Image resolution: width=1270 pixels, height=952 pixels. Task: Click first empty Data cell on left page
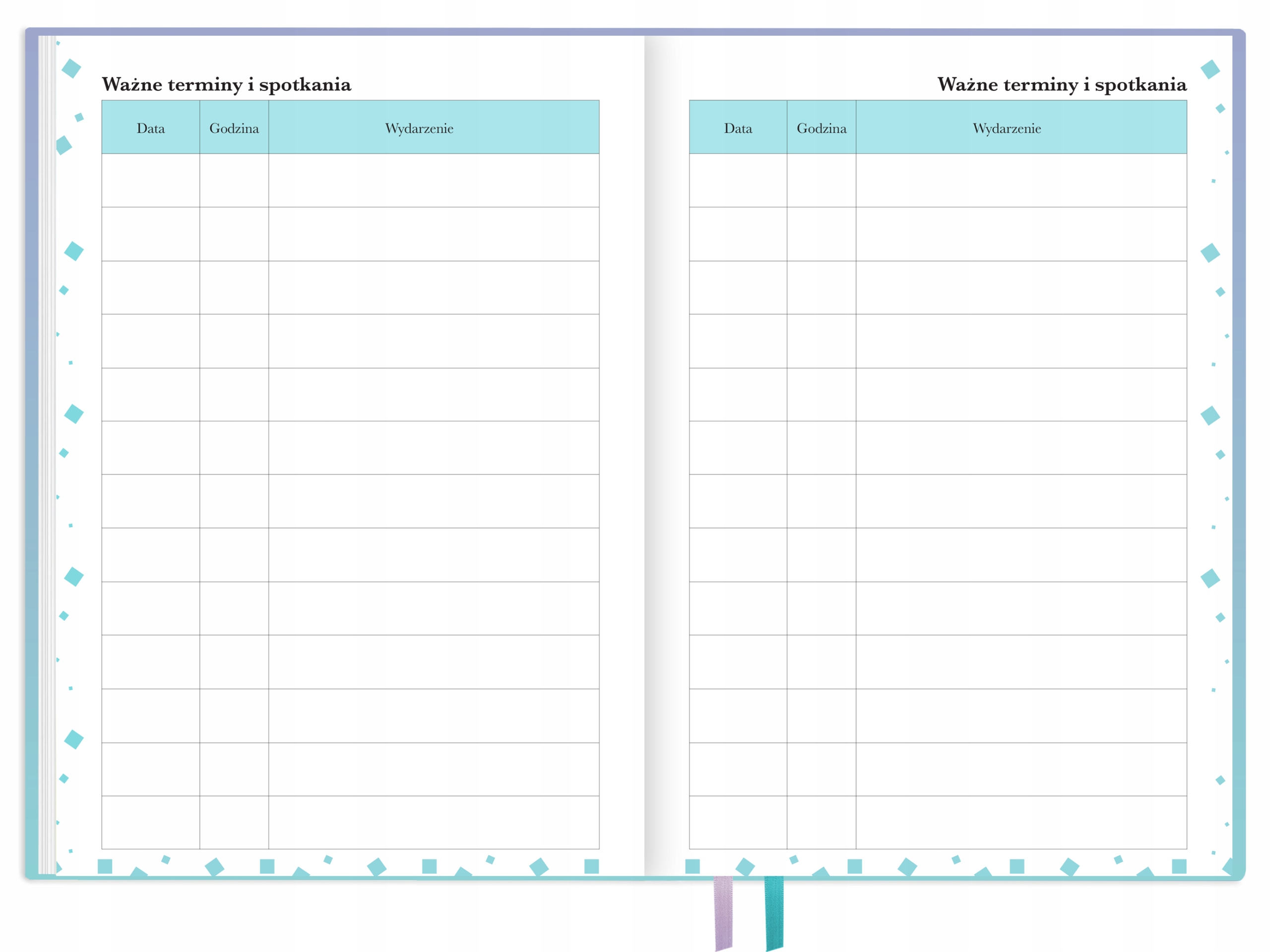pyautogui.click(x=150, y=180)
